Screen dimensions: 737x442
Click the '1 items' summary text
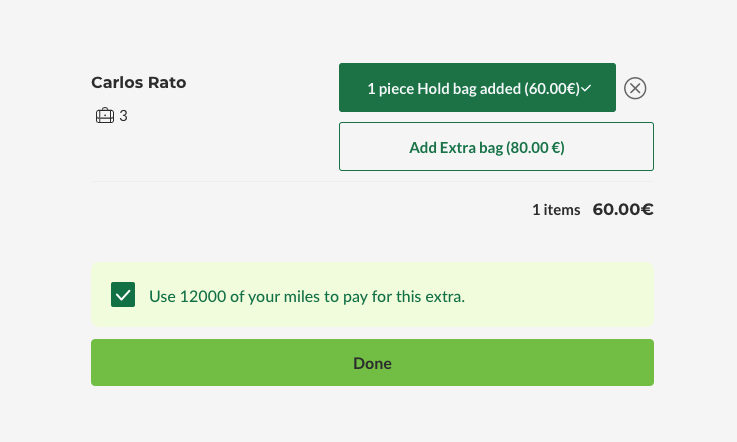tap(555, 210)
